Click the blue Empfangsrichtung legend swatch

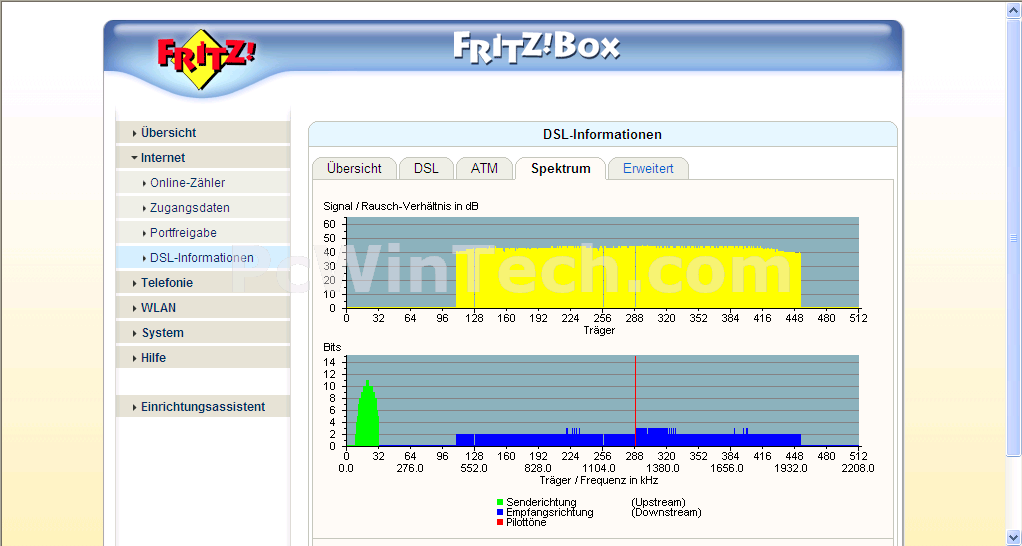(500, 512)
